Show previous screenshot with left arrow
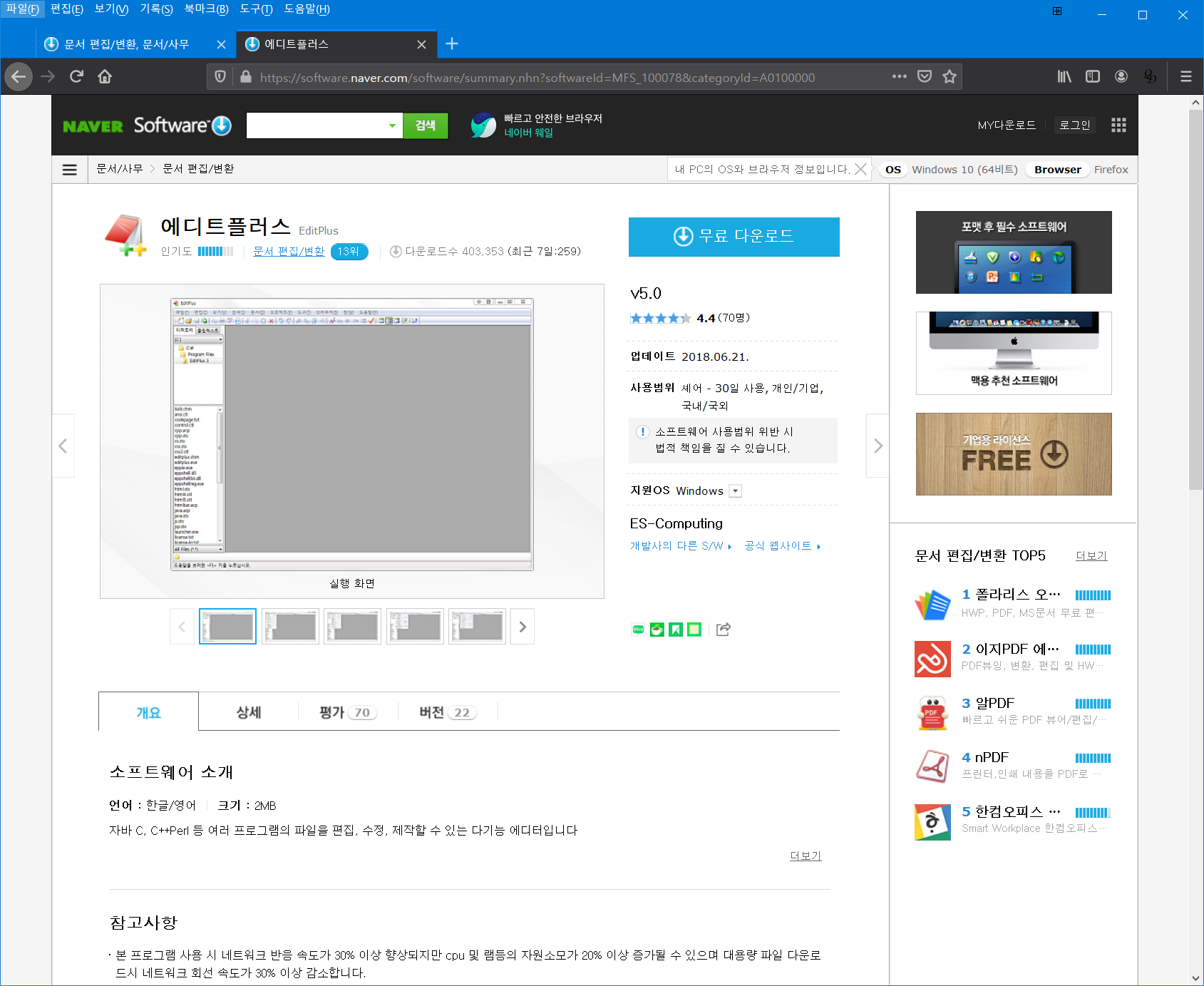 click(x=63, y=446)
